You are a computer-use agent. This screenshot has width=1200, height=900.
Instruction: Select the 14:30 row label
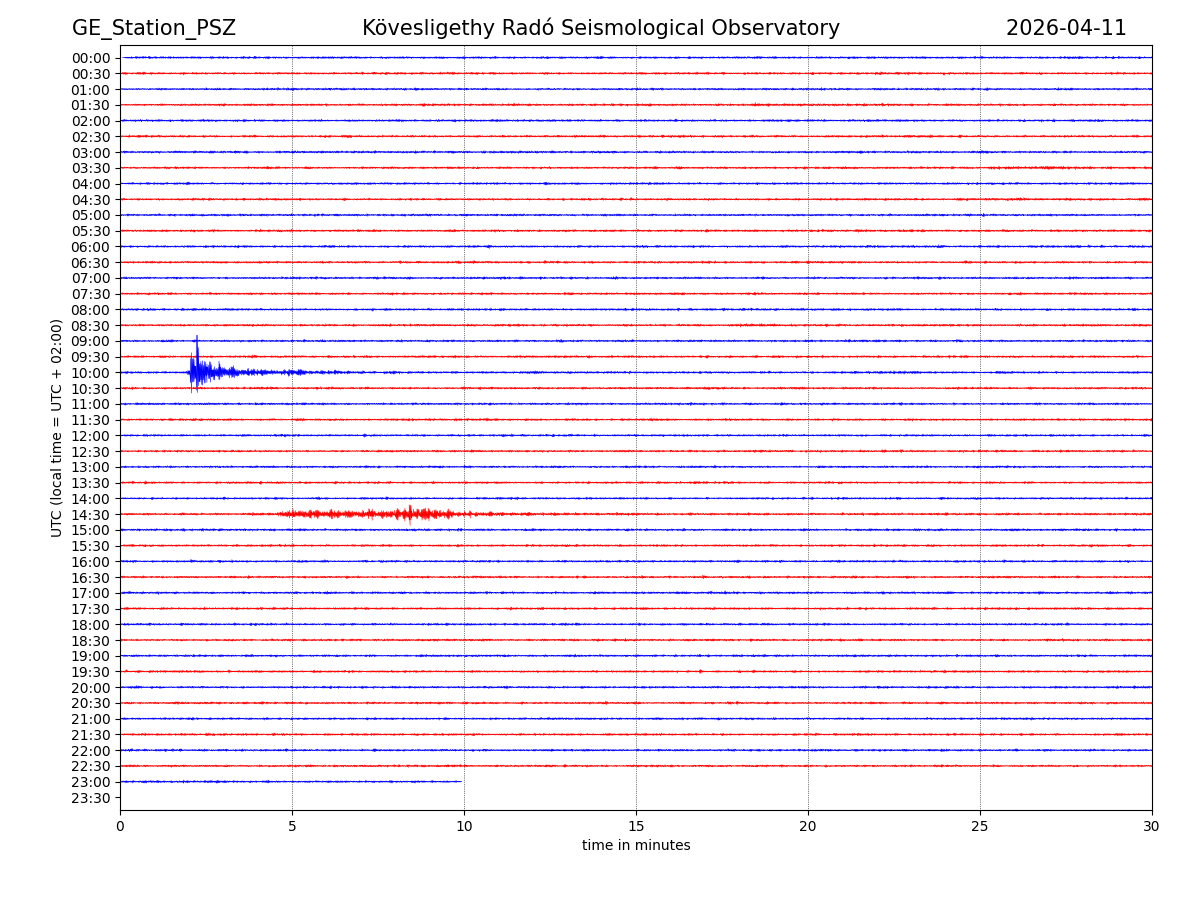click(91, 515)
